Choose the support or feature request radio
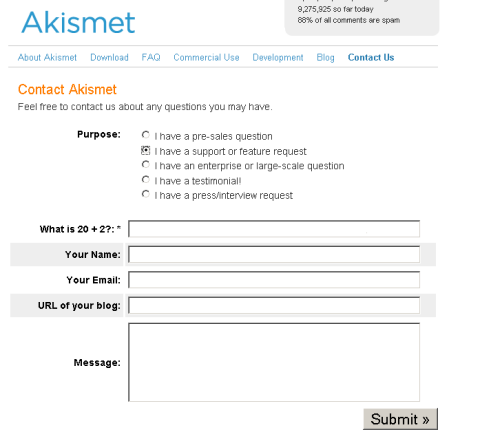The width and height of the screenshot is (480, 432). coord(146,150)
